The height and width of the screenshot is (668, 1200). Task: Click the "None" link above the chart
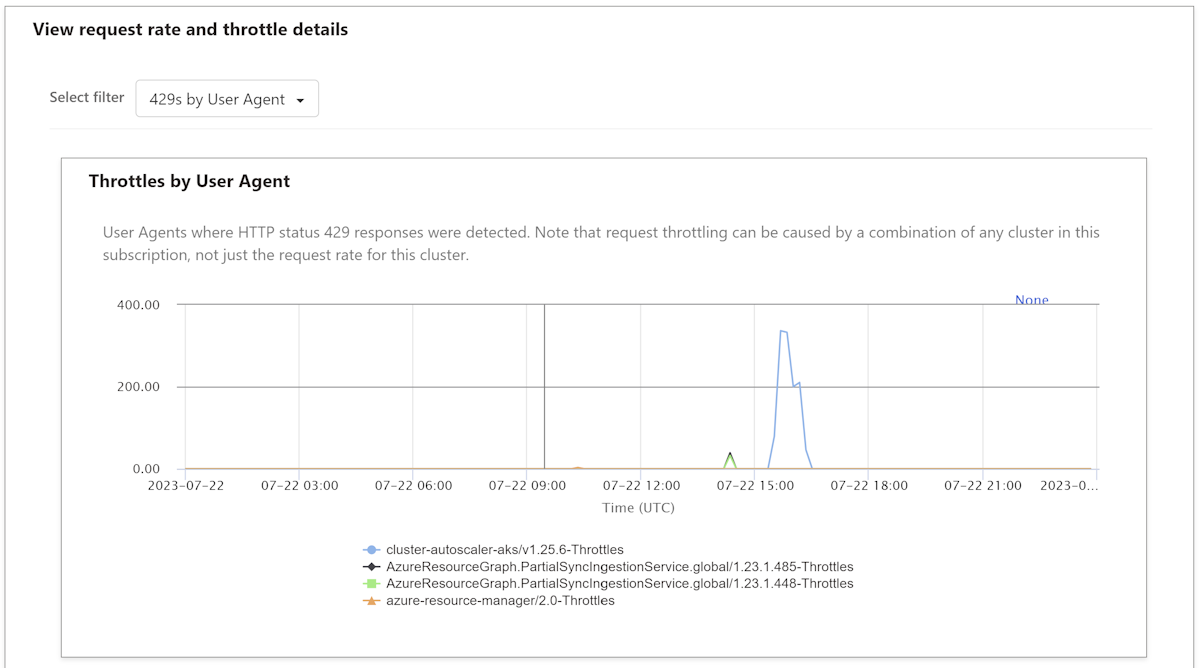pos(1031,300)
